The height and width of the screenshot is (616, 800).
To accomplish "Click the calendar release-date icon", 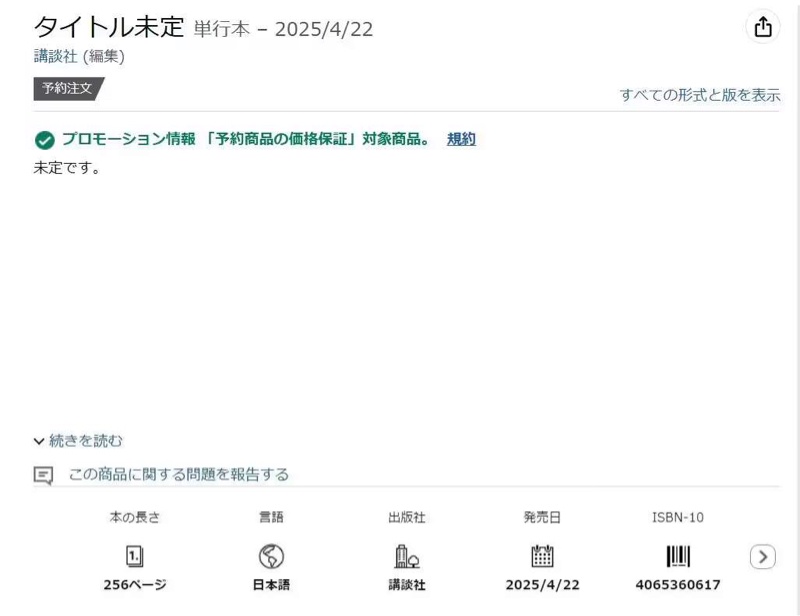I will pos(542,556).
